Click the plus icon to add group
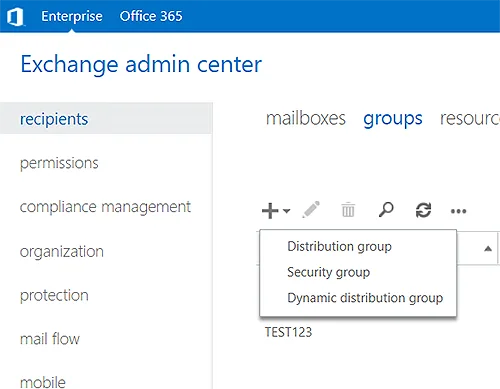This screenshot has height=389, width=500. pos(270,211)
